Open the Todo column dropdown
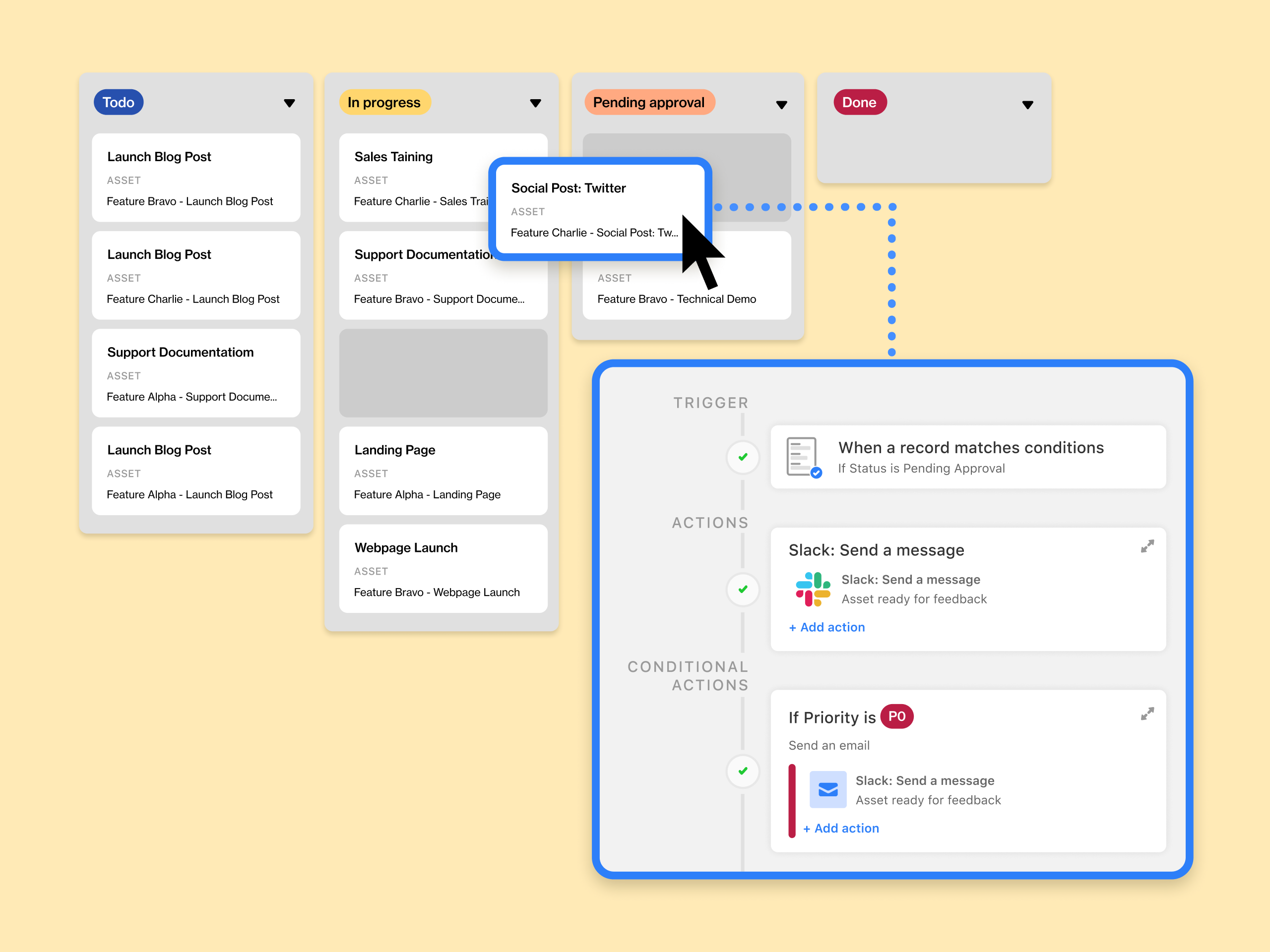This screenshot has height=952, width=1270. (x=290, y=103)
